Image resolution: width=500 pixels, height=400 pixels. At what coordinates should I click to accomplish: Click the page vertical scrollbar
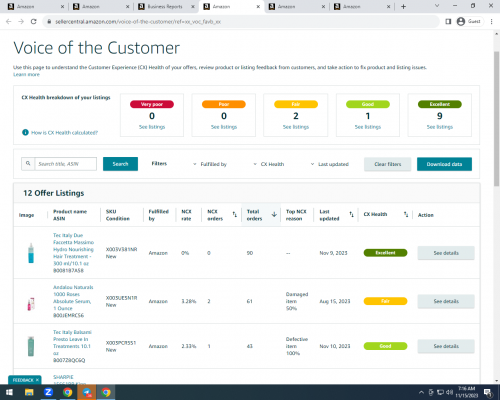click(x=496, y=118)
